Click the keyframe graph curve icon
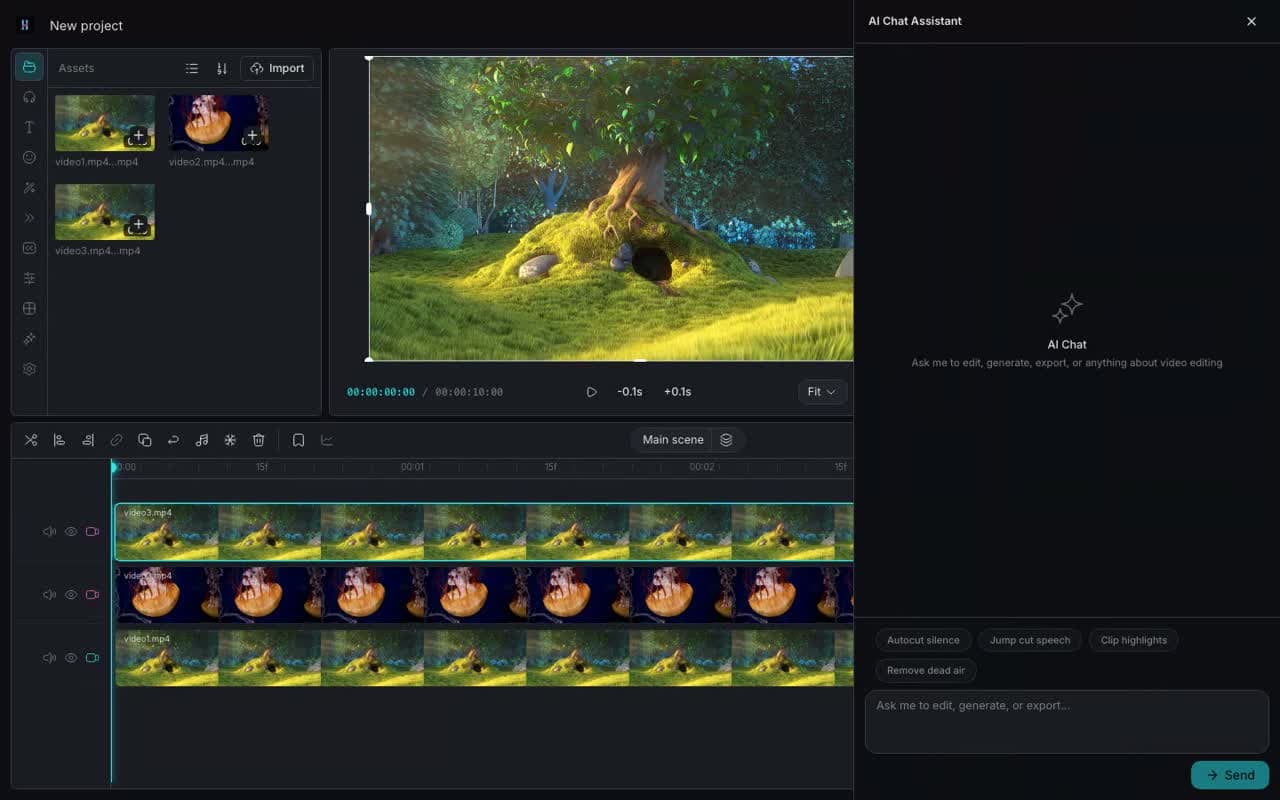The width and height of the screenshot is (1280, 800). (x=327, y=440)
